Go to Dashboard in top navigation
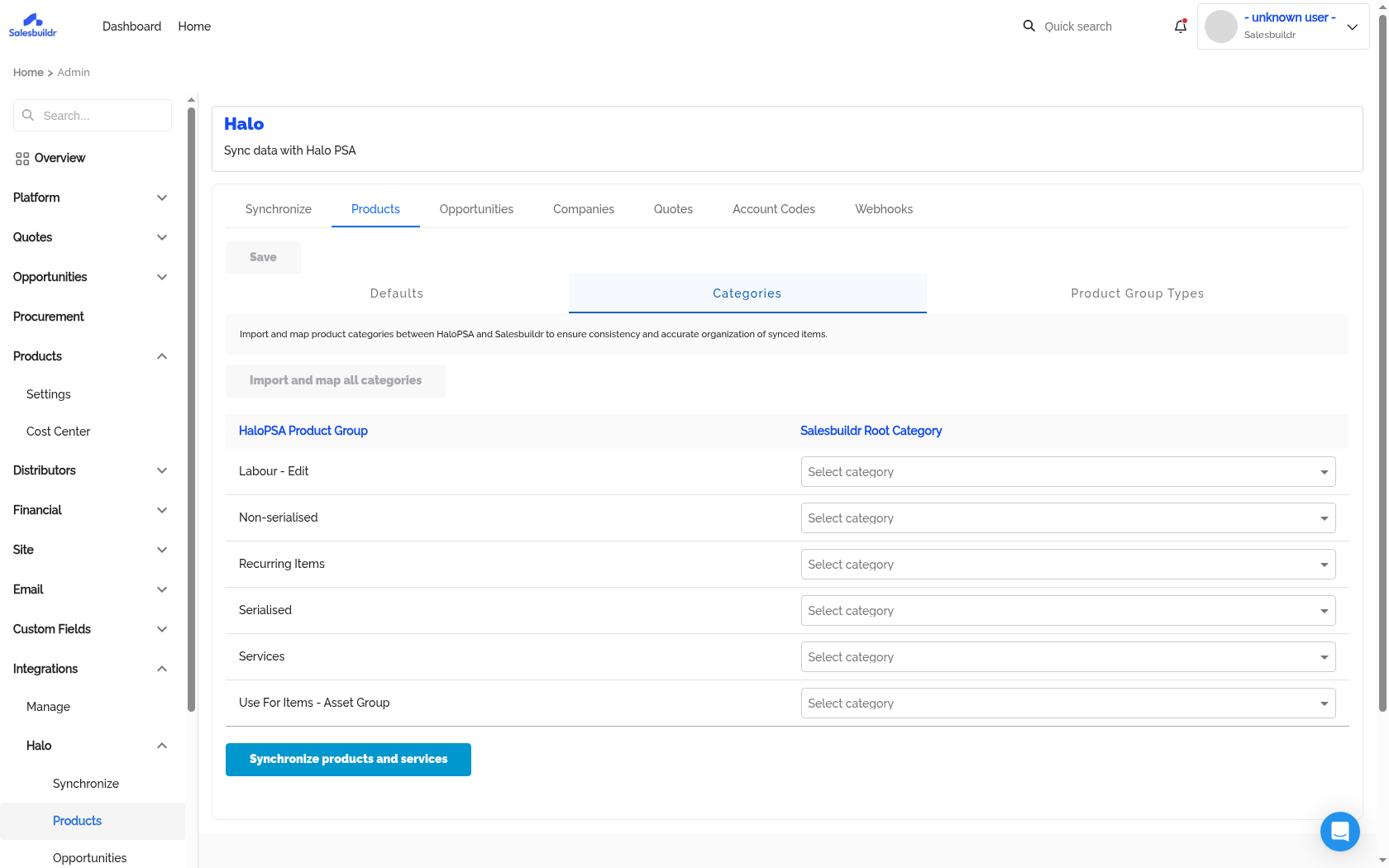1389x868 pixels. click(131, 26)
